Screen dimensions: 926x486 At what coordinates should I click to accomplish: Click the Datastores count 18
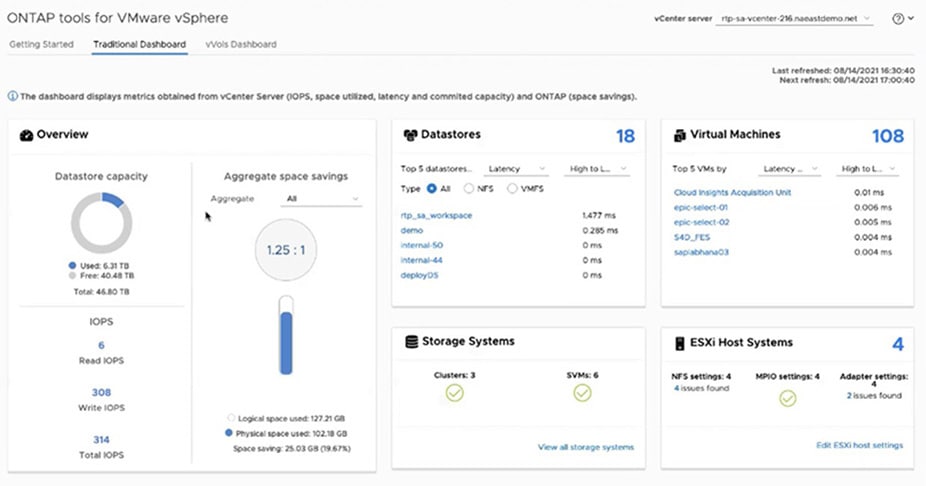click(x=625, y=136)
